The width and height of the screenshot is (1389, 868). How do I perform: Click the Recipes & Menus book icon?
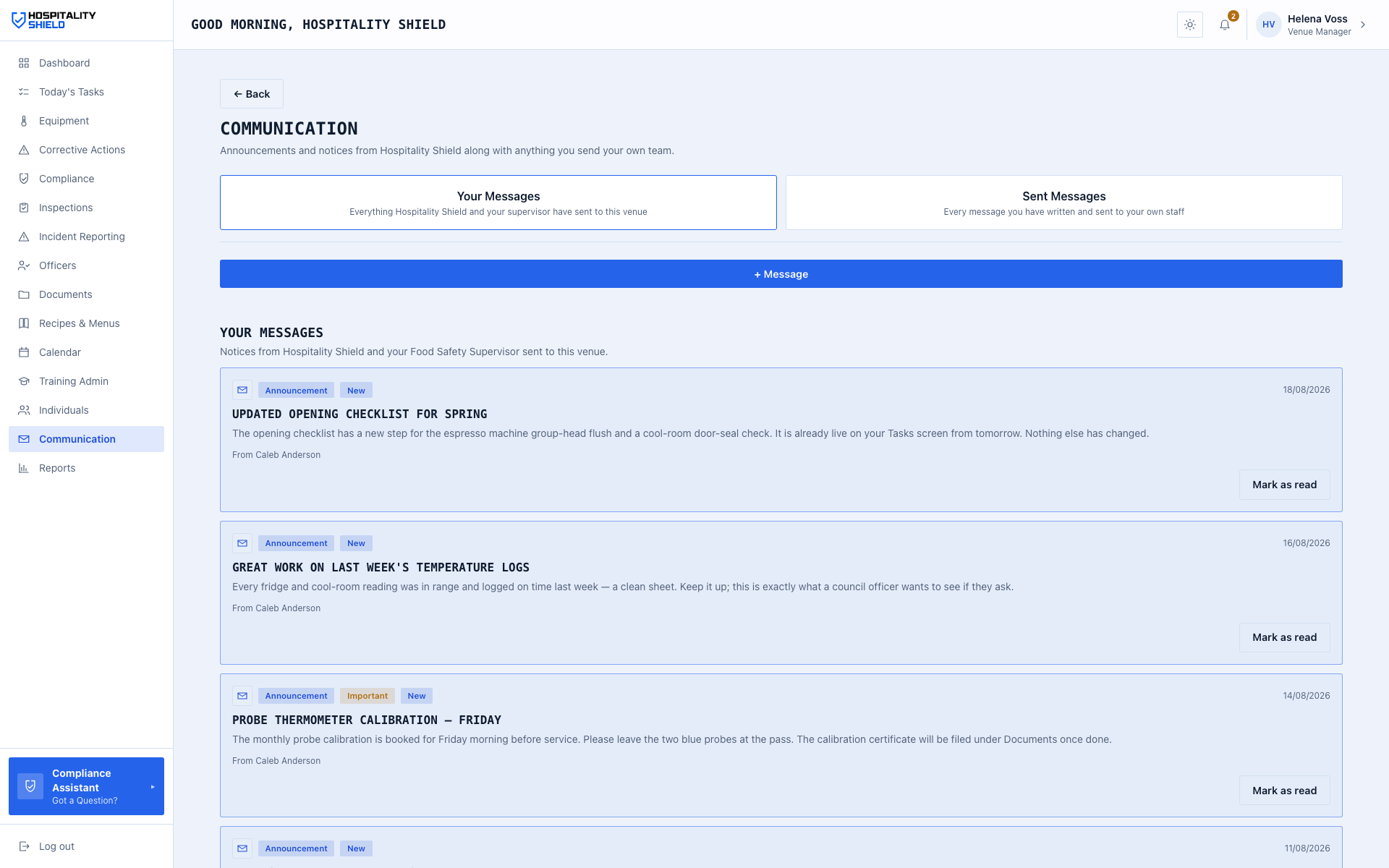24,323
